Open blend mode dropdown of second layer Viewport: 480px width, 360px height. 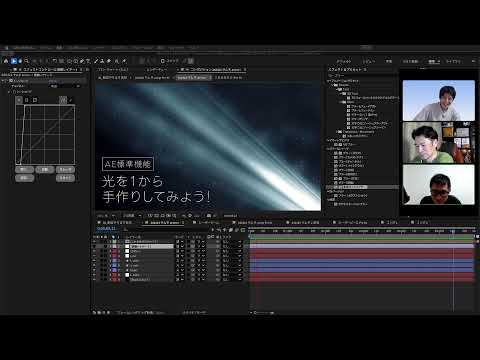[x=180, y=246]
